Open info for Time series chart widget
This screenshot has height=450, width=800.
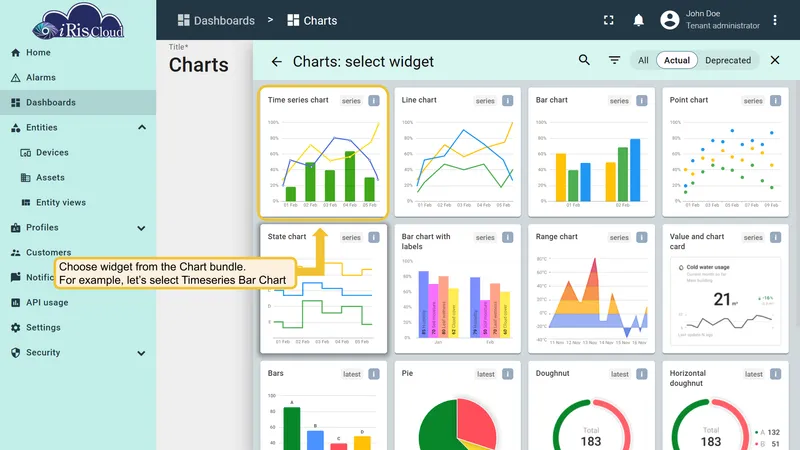pyautogui.click(x=374, y=101)
